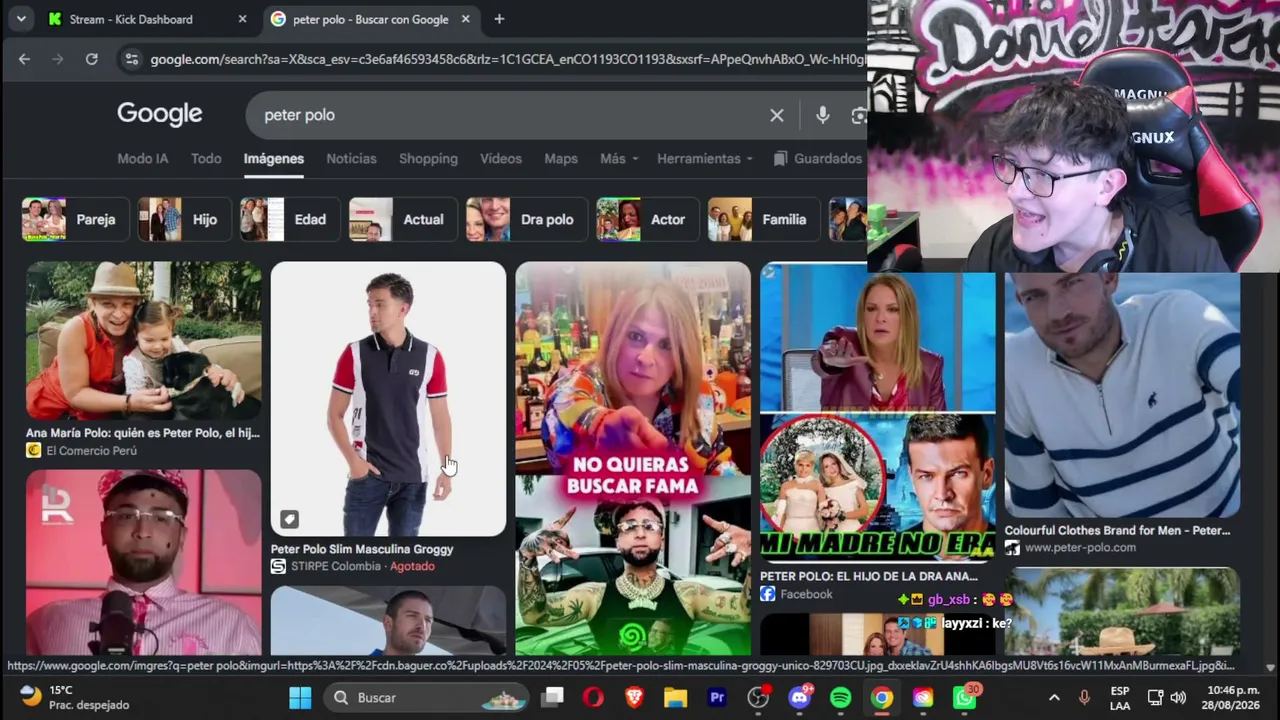Switch to the Noticias tab
This screenshot has height=720, width=1280.
[x=351, y=159]
